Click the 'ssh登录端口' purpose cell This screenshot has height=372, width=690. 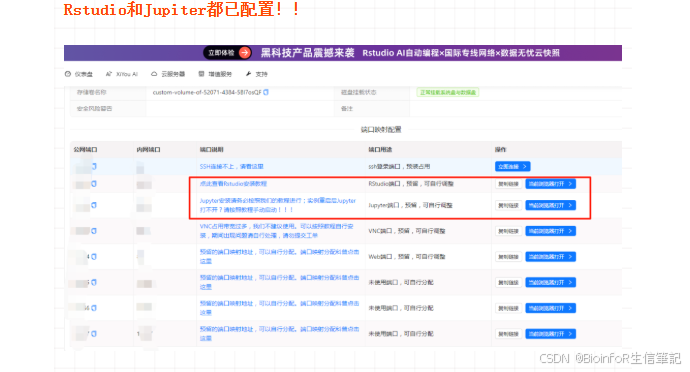[399, 166]
